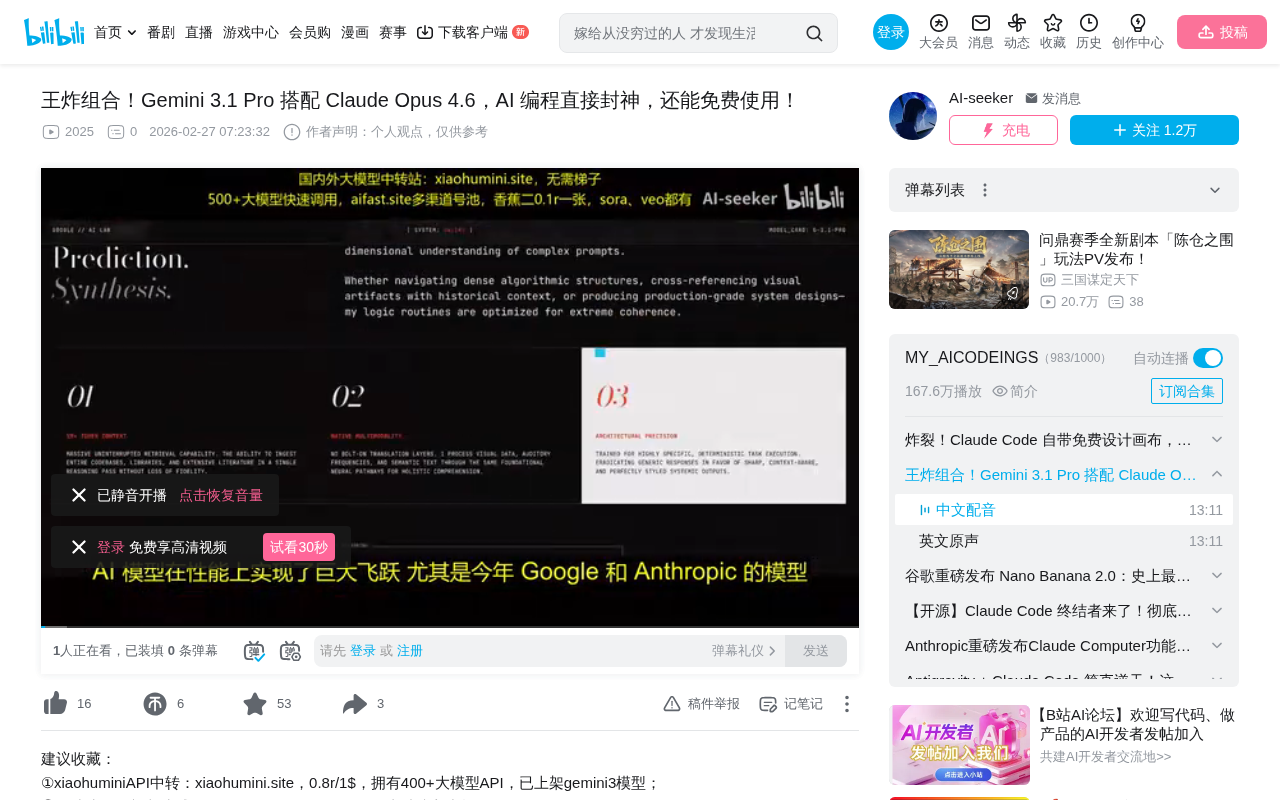
Task: Open 【B站AI论坛】 recommended title
Action: (x=1135, y=724)
